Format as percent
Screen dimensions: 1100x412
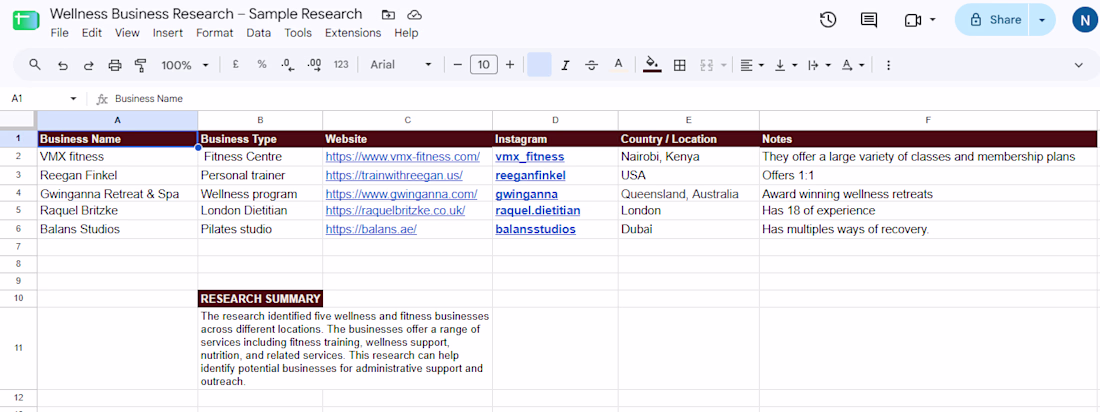click(x=262, y=65)
